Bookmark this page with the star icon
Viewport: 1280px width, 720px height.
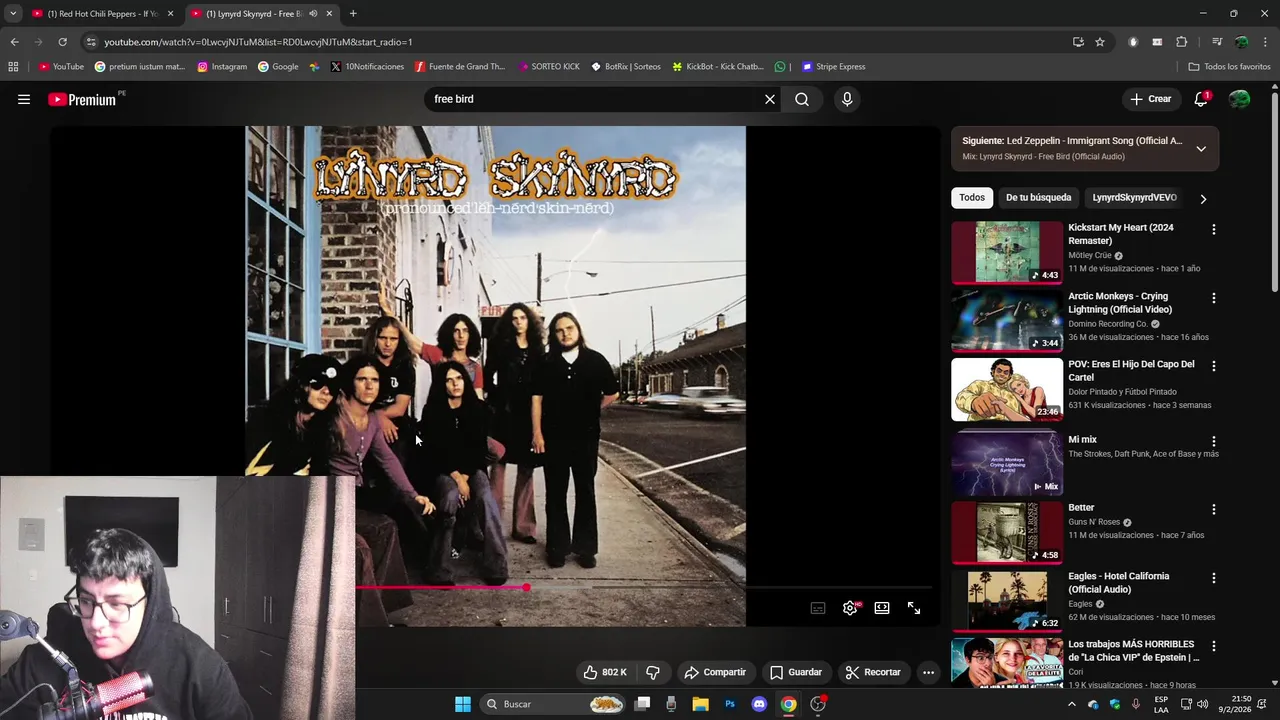[x=1100, y=42]
